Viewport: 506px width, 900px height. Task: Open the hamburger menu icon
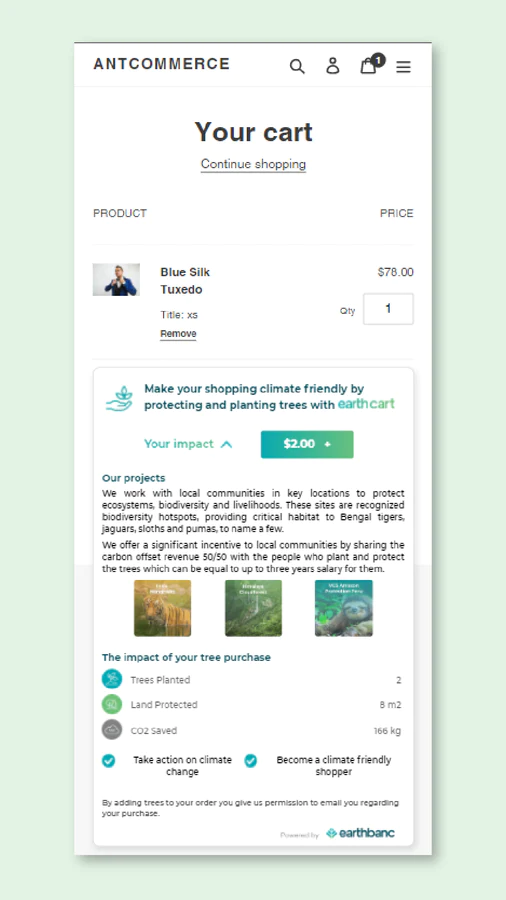(403, 67)
